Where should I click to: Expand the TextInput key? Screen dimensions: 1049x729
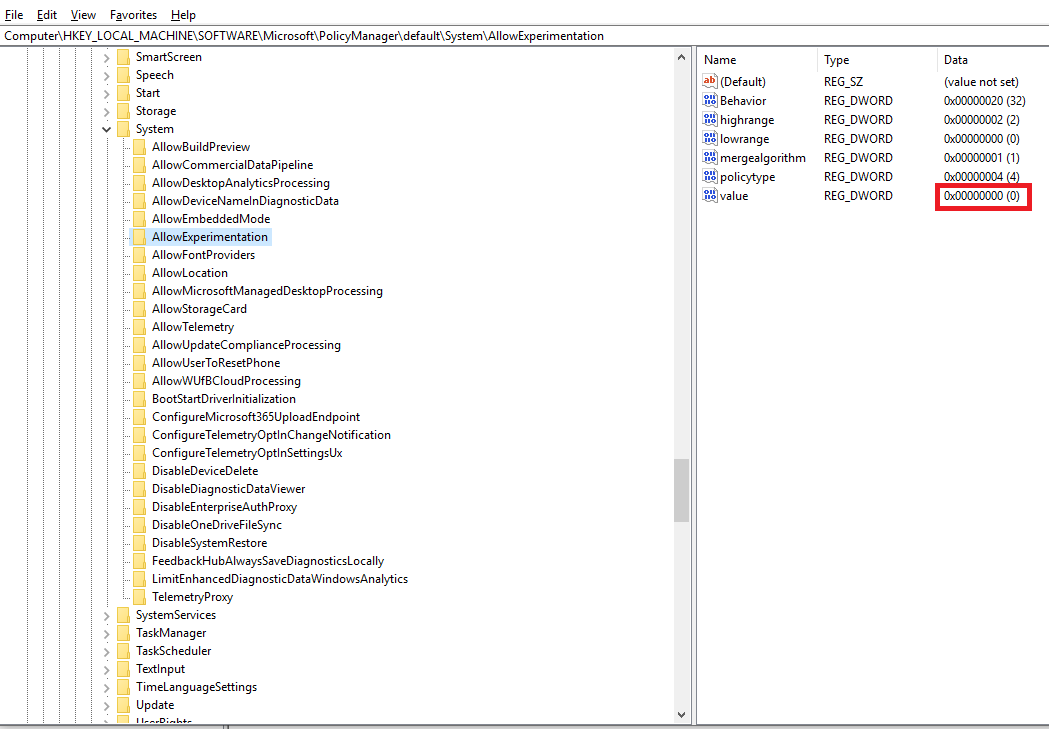click(x=106, y=670)
